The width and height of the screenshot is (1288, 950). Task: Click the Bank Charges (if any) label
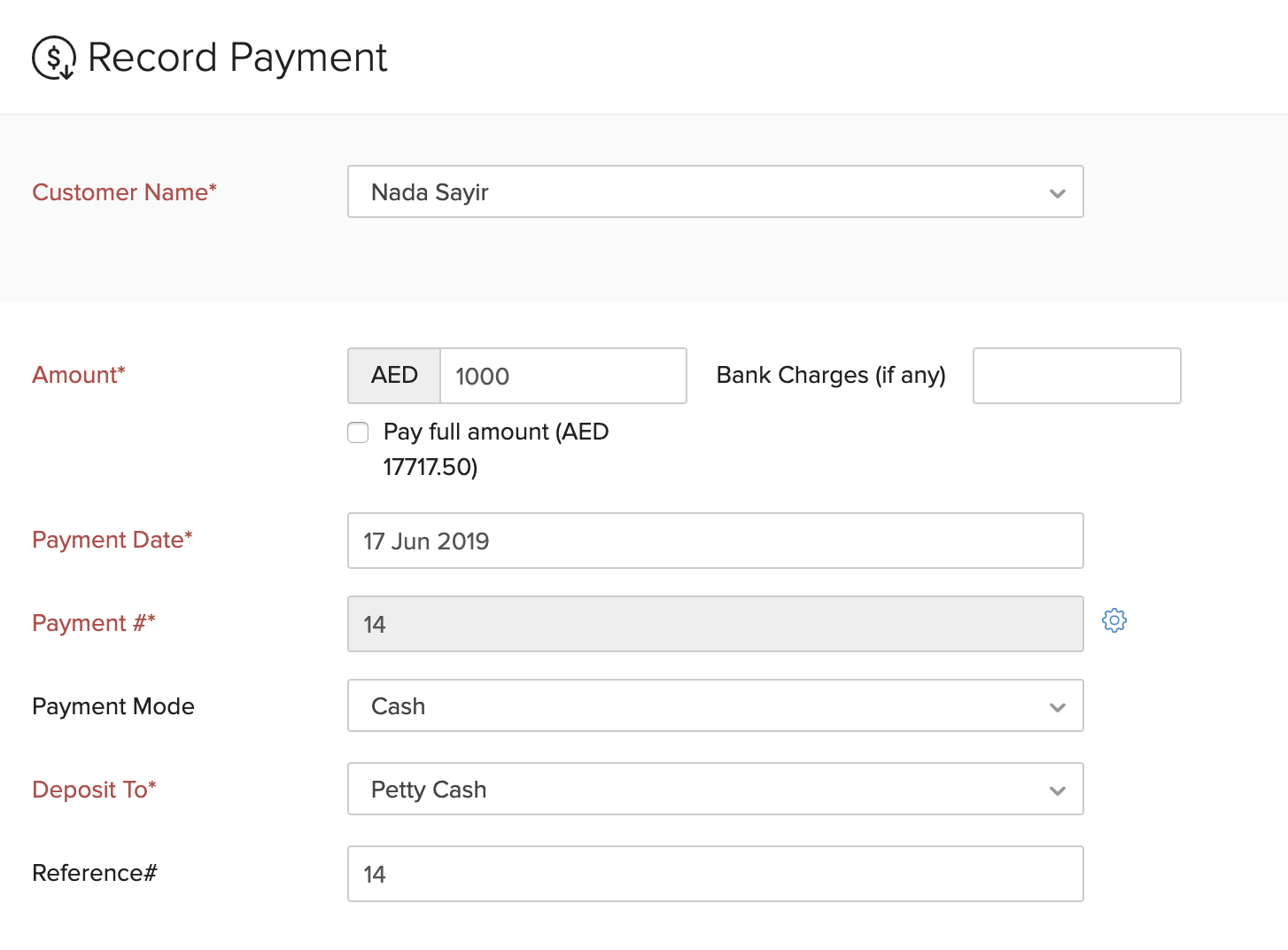pos(830,376)
